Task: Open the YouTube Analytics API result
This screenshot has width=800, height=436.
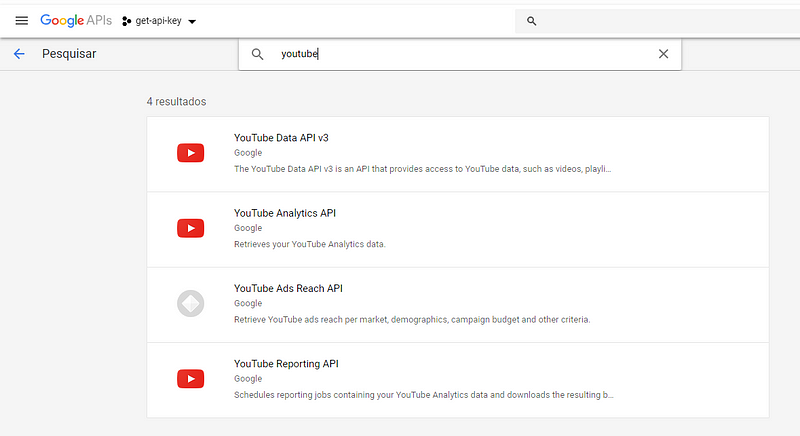Action: coord(458,229)
